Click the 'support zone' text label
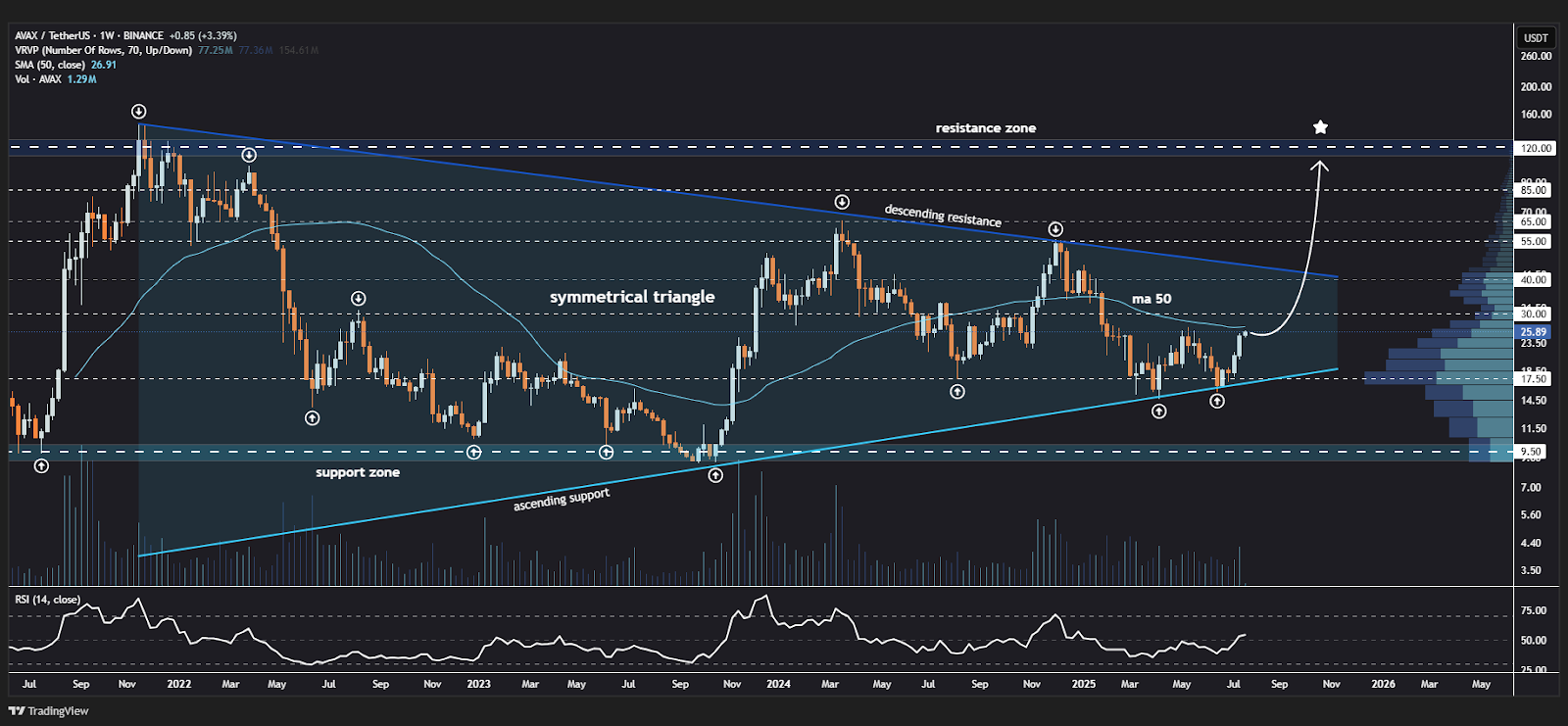 tap(358, 472)
